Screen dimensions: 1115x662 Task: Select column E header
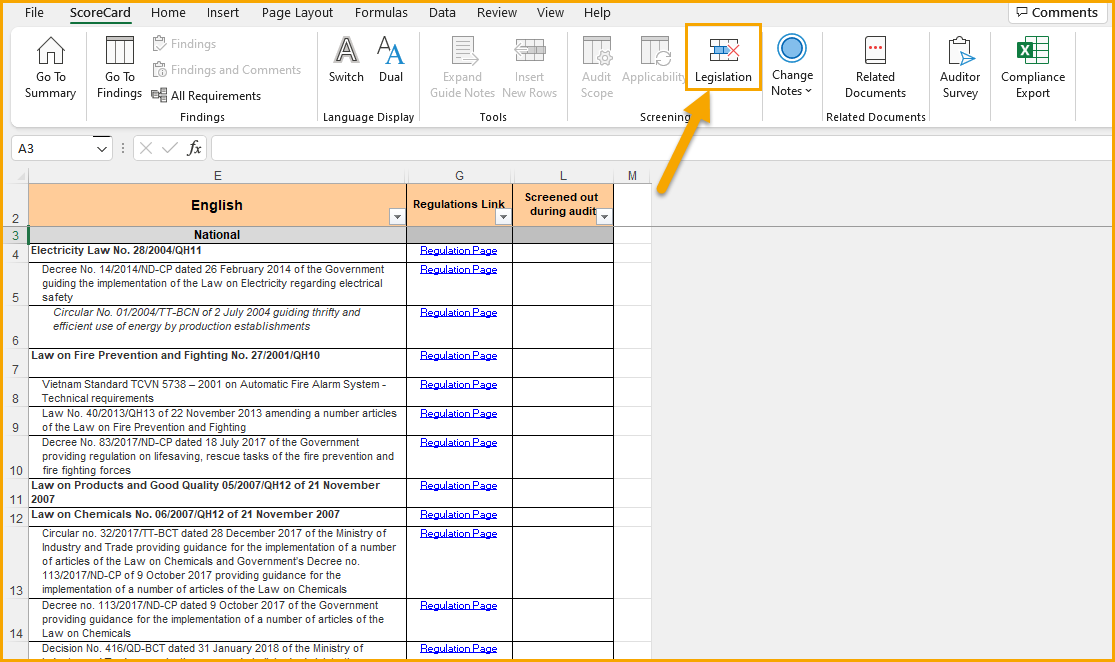(x=218, y=176)
